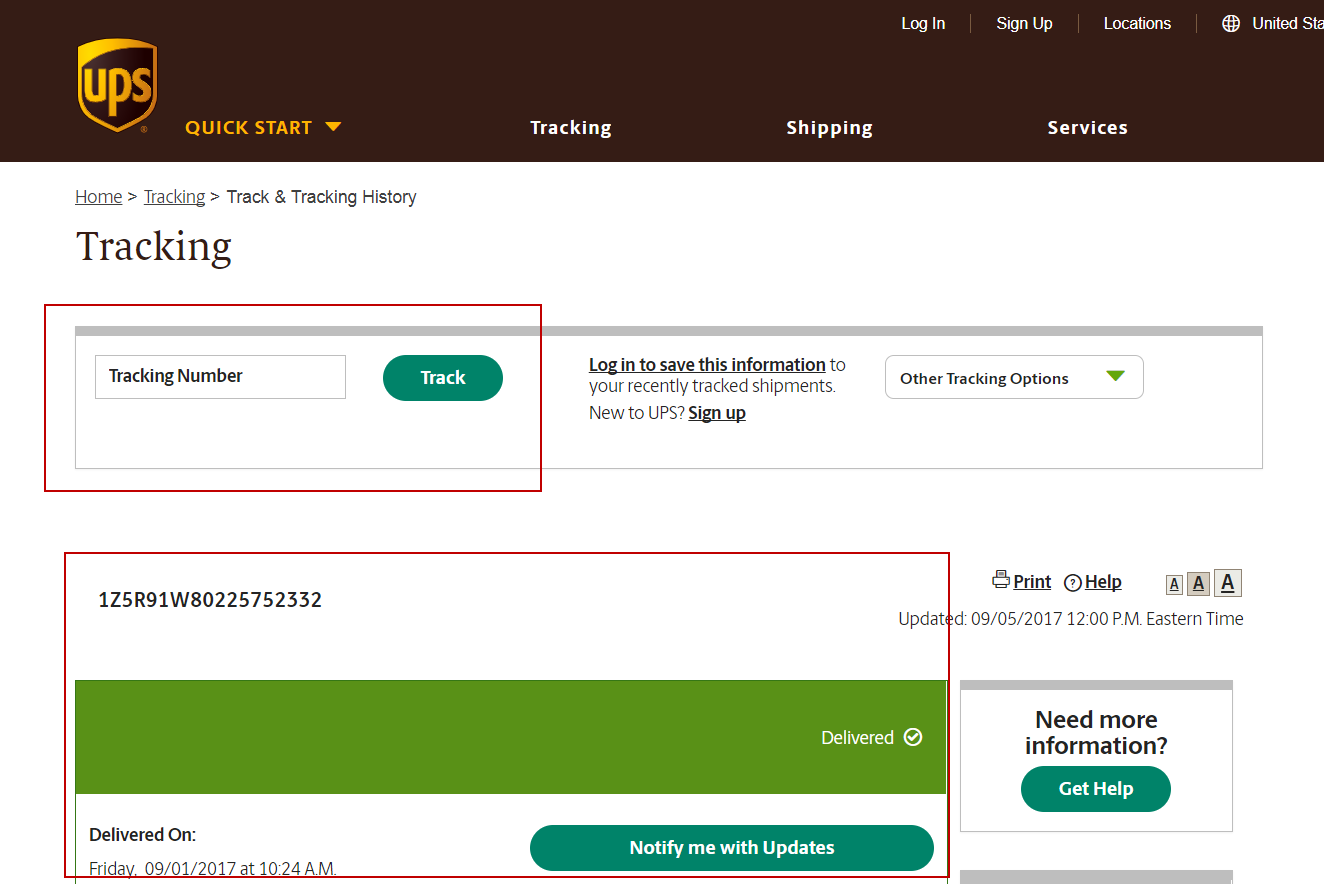Open the Tracking navigation menu

point(571,127)
